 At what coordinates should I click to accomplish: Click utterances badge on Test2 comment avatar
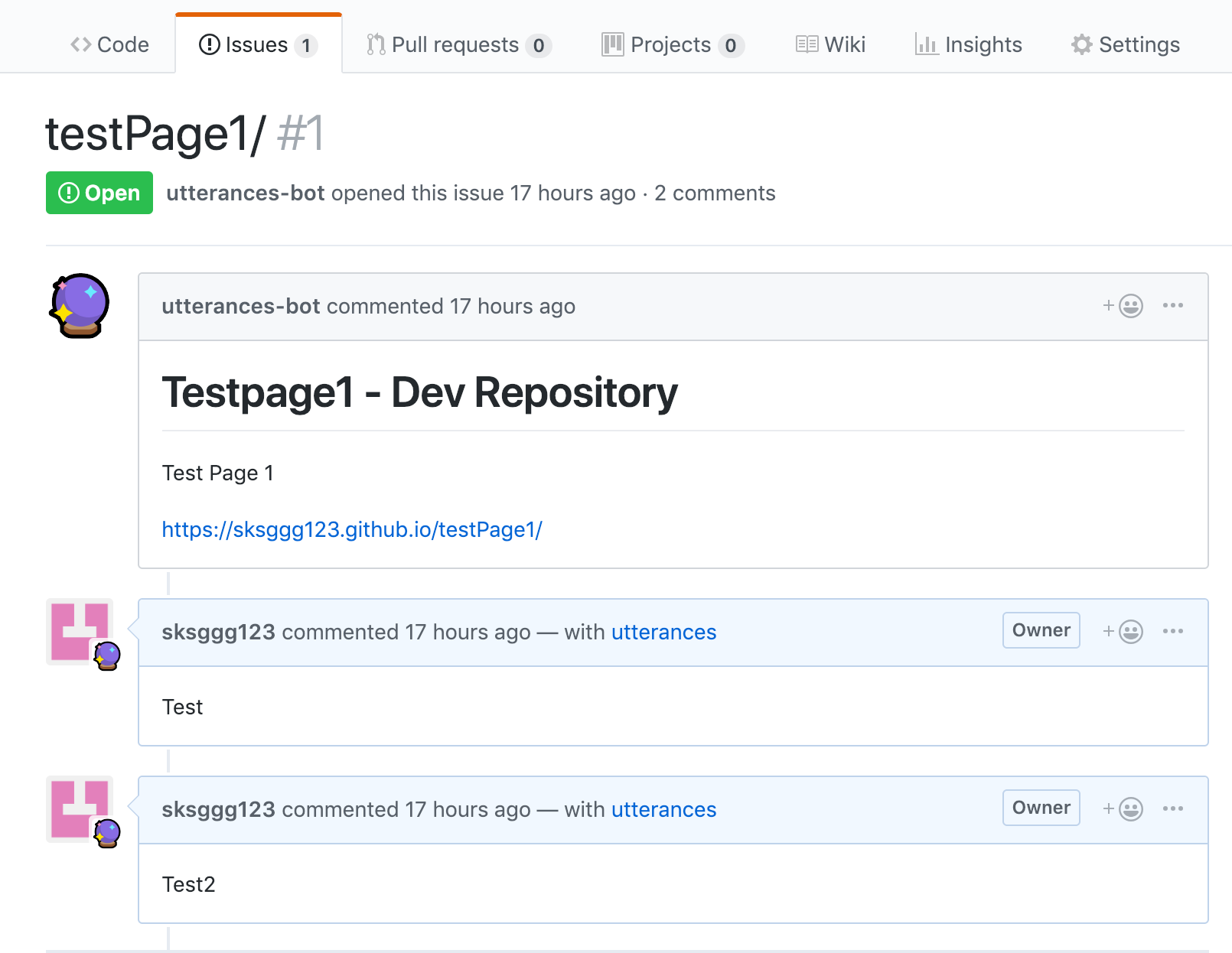(107, 833)
